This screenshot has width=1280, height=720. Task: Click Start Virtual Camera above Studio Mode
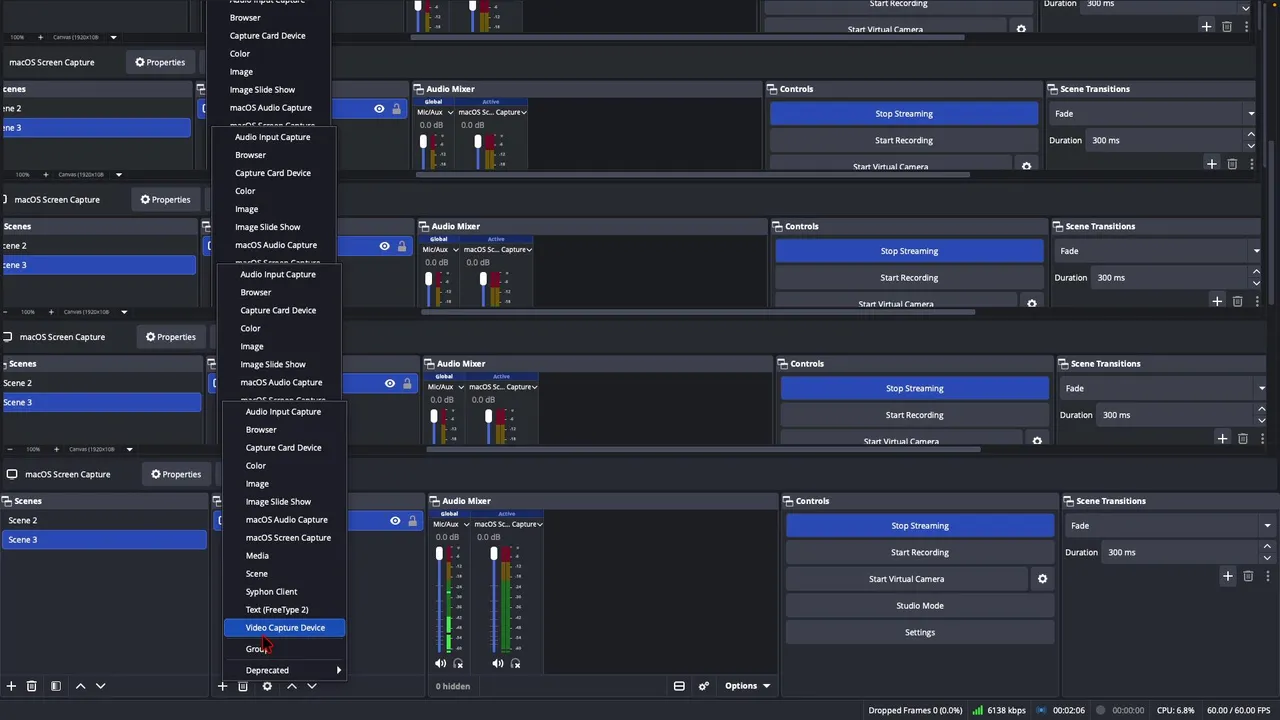[906, 579]
